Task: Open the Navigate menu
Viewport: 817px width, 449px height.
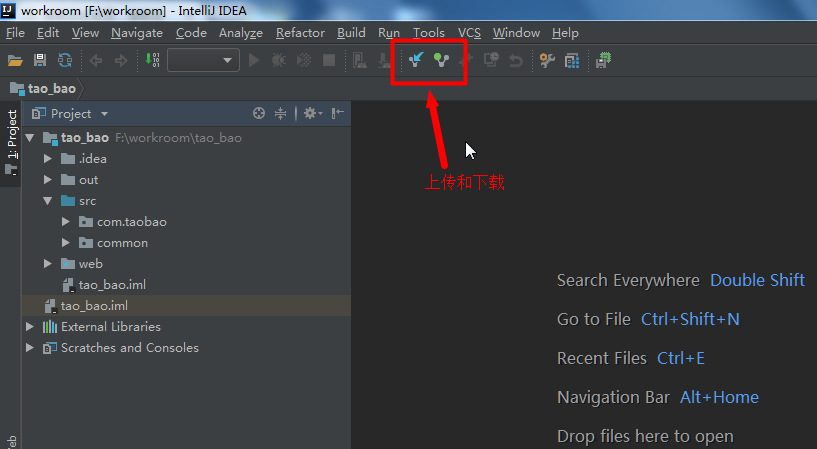Action: tap(137, 33)
